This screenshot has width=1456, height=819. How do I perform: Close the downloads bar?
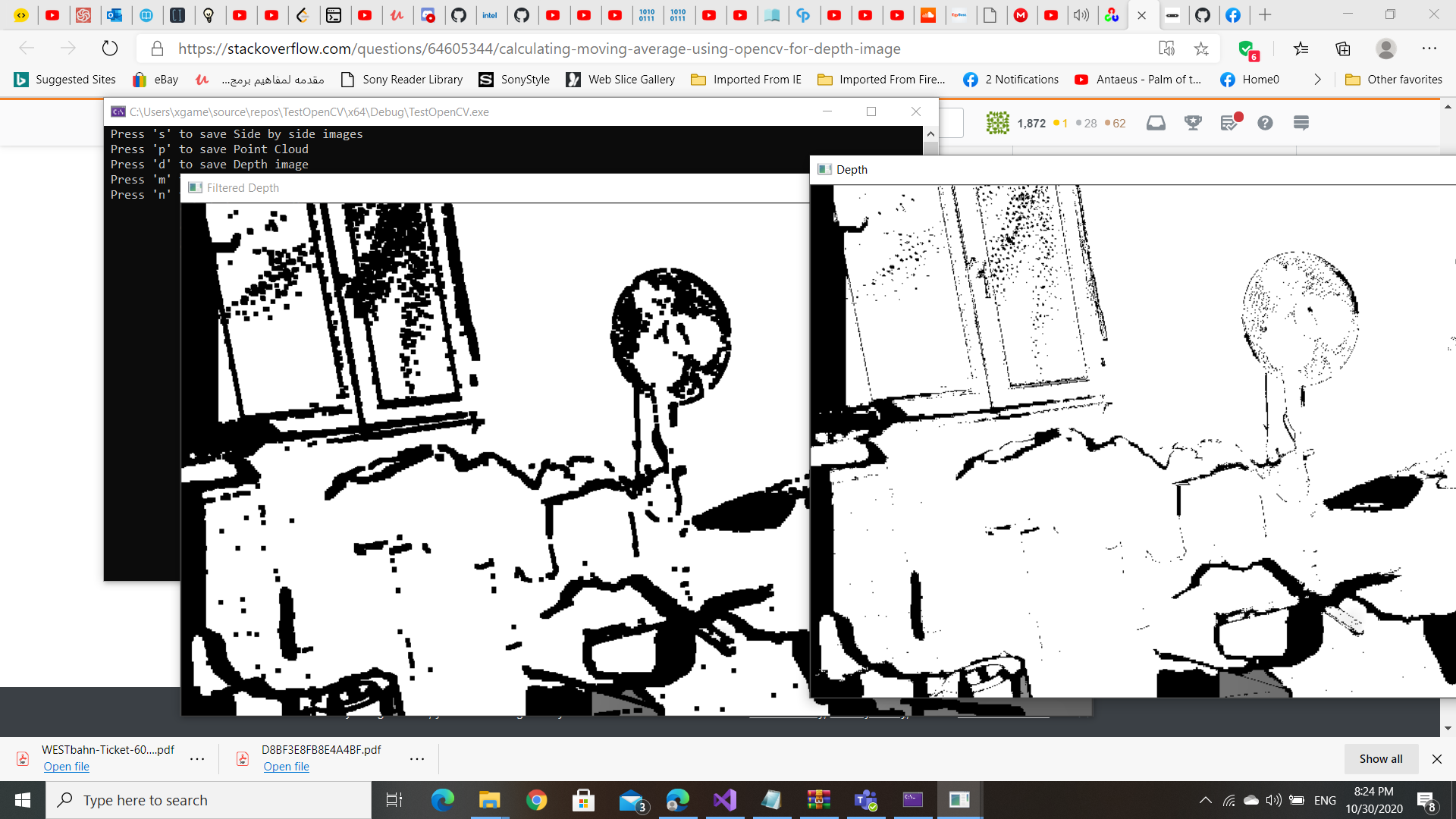(1437, 759)
